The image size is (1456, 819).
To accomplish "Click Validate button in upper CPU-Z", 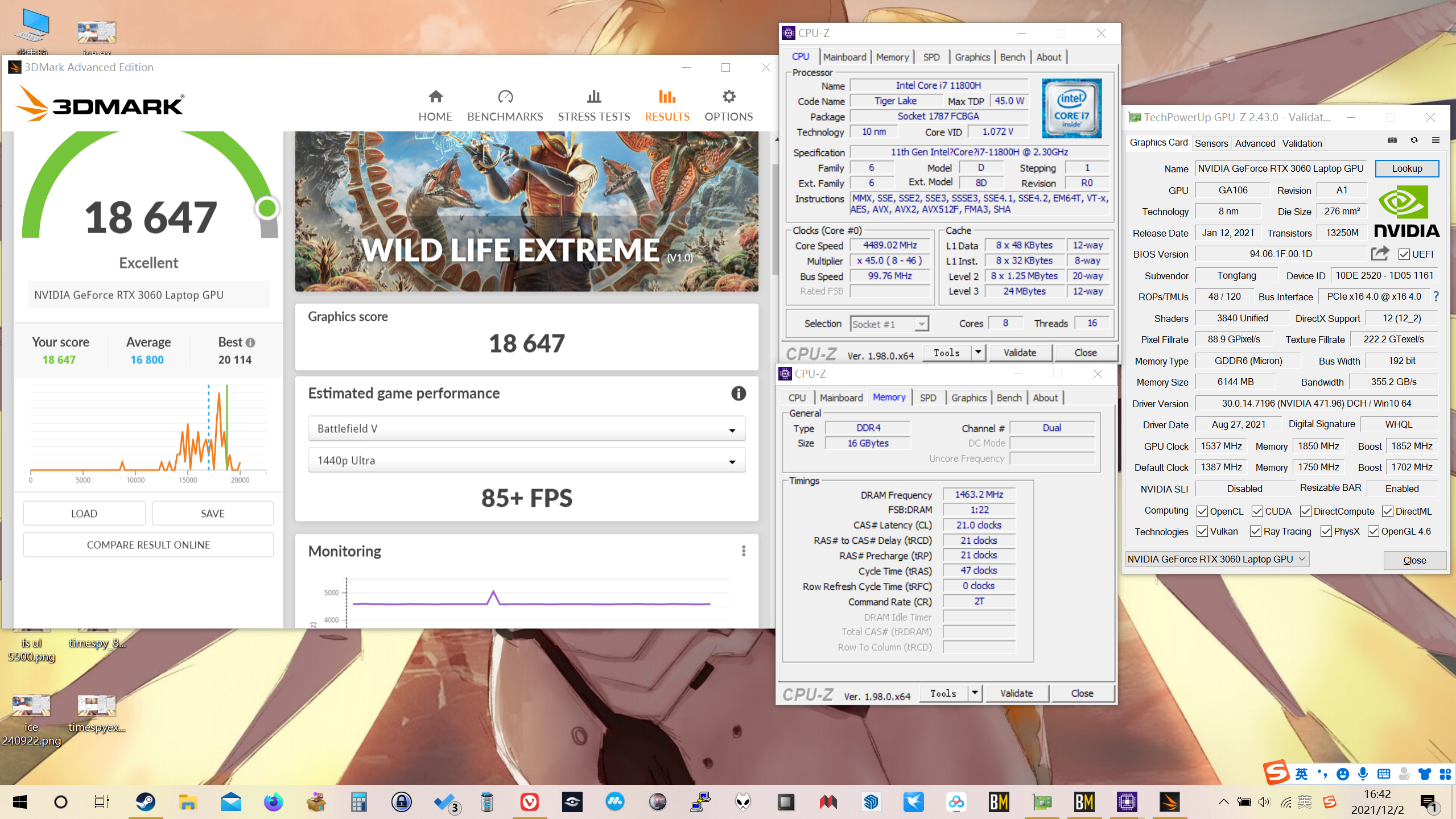I will [x=1020, y=353].
